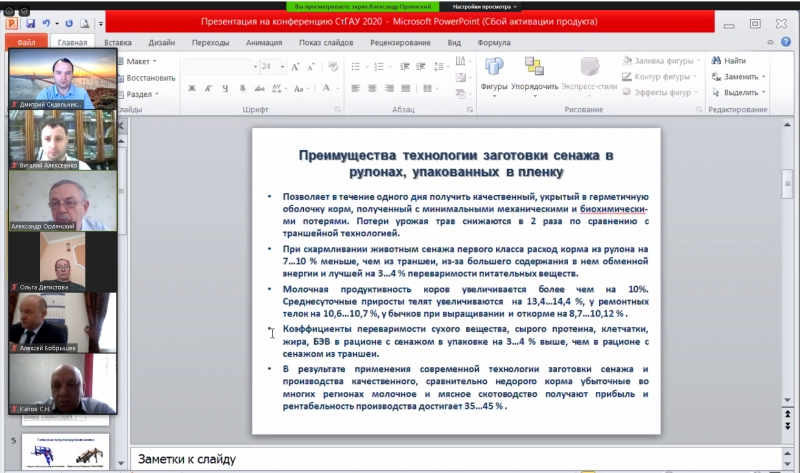Open the Рисование drawing dialog launcher
Viewport: 800px width, 473px height.
tap(698, 110)
